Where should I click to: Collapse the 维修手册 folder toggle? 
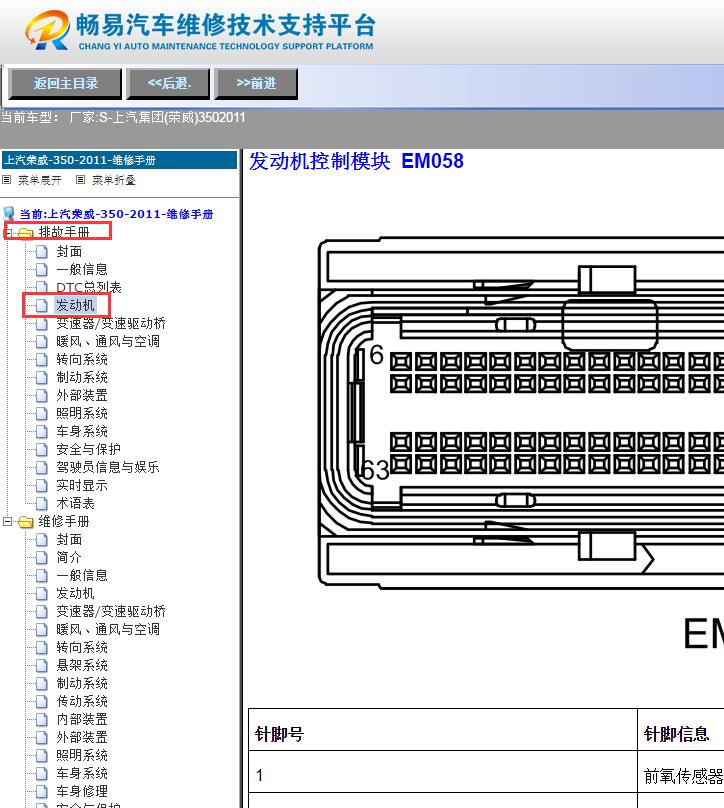click(8, 521)
